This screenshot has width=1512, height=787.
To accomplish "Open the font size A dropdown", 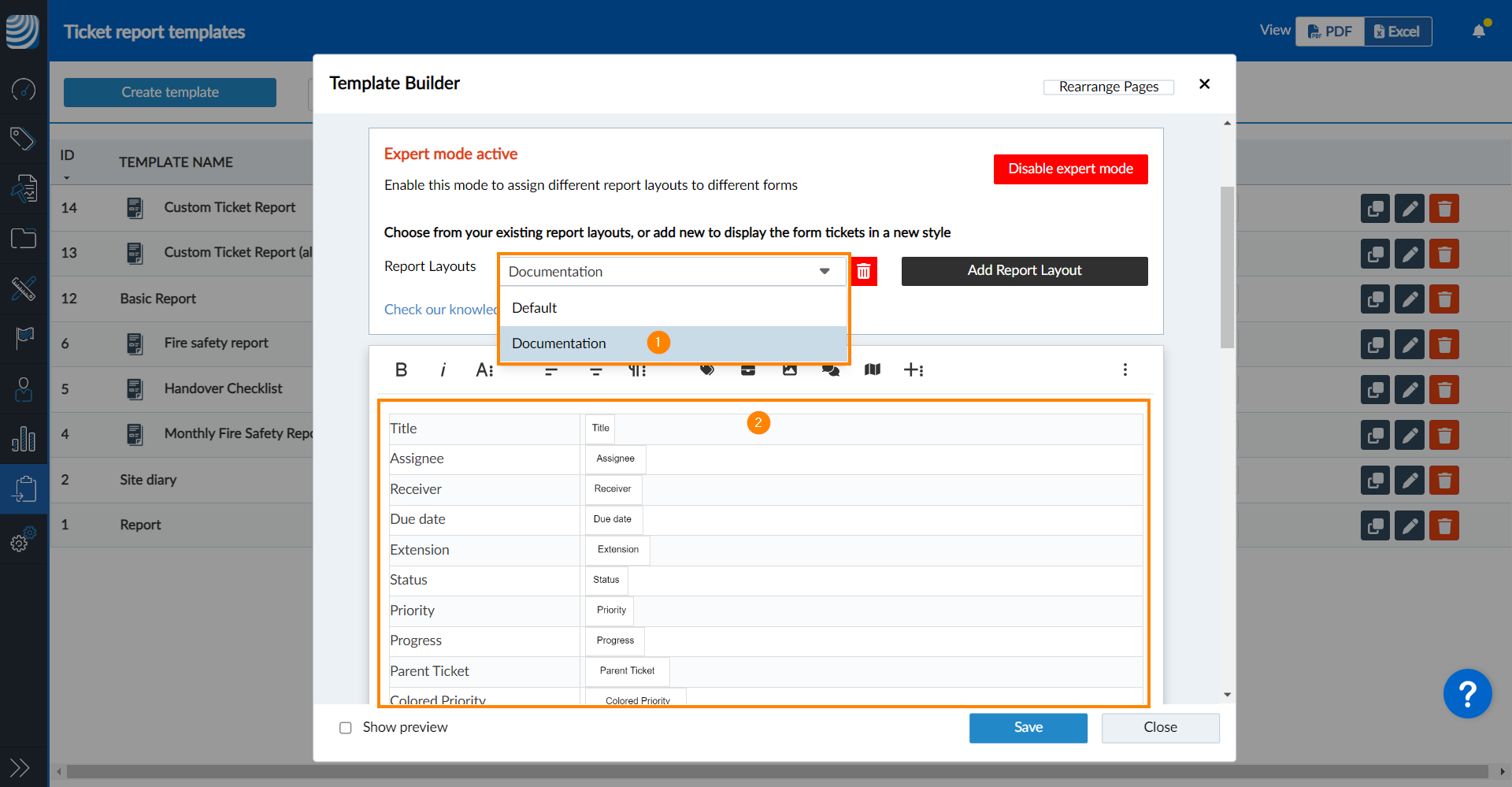I will click(484, 369).
